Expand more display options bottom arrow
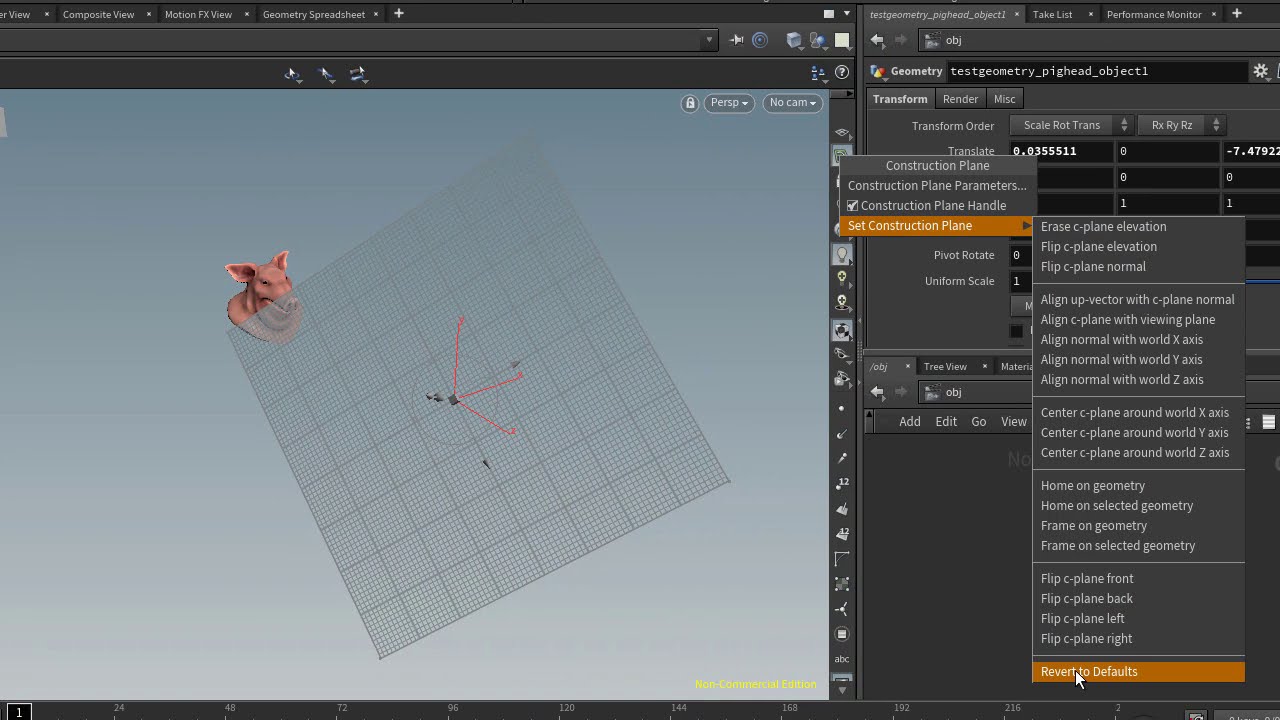The image size is (1280, 720). click(x=842, y=690)
